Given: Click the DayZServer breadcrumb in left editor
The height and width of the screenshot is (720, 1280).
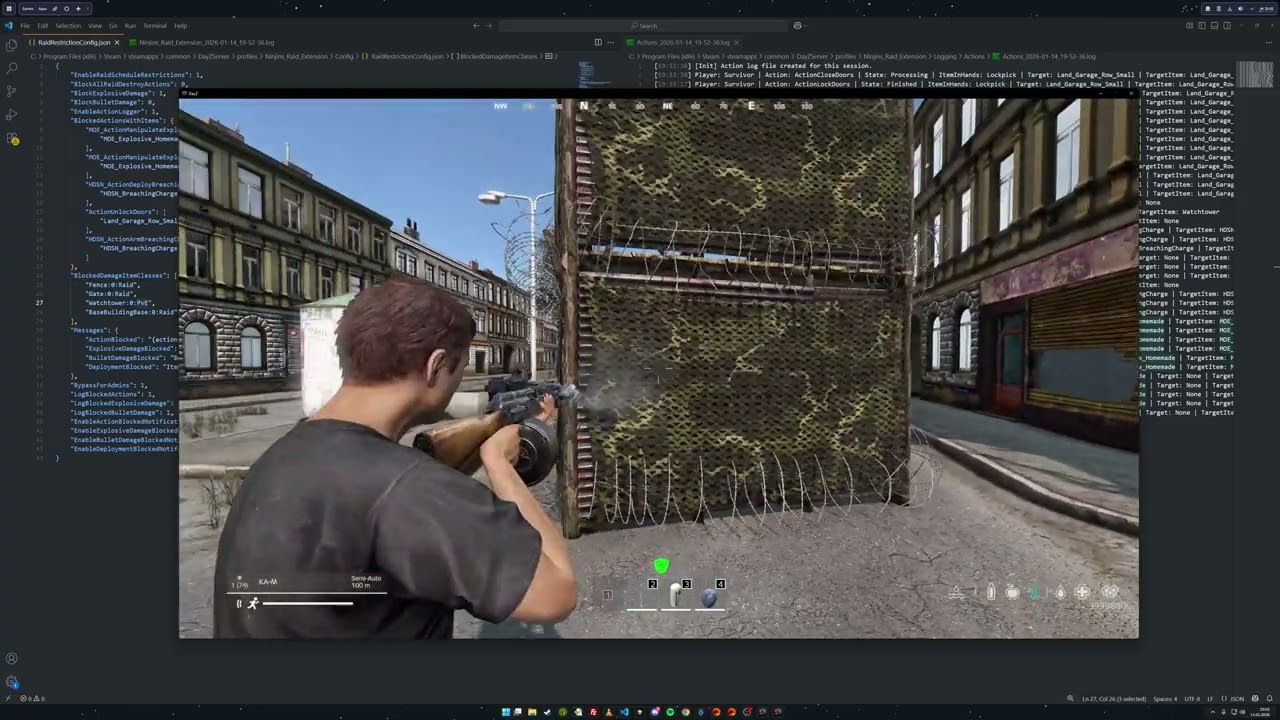Looking at the screenshot, I should pos(213,56).
